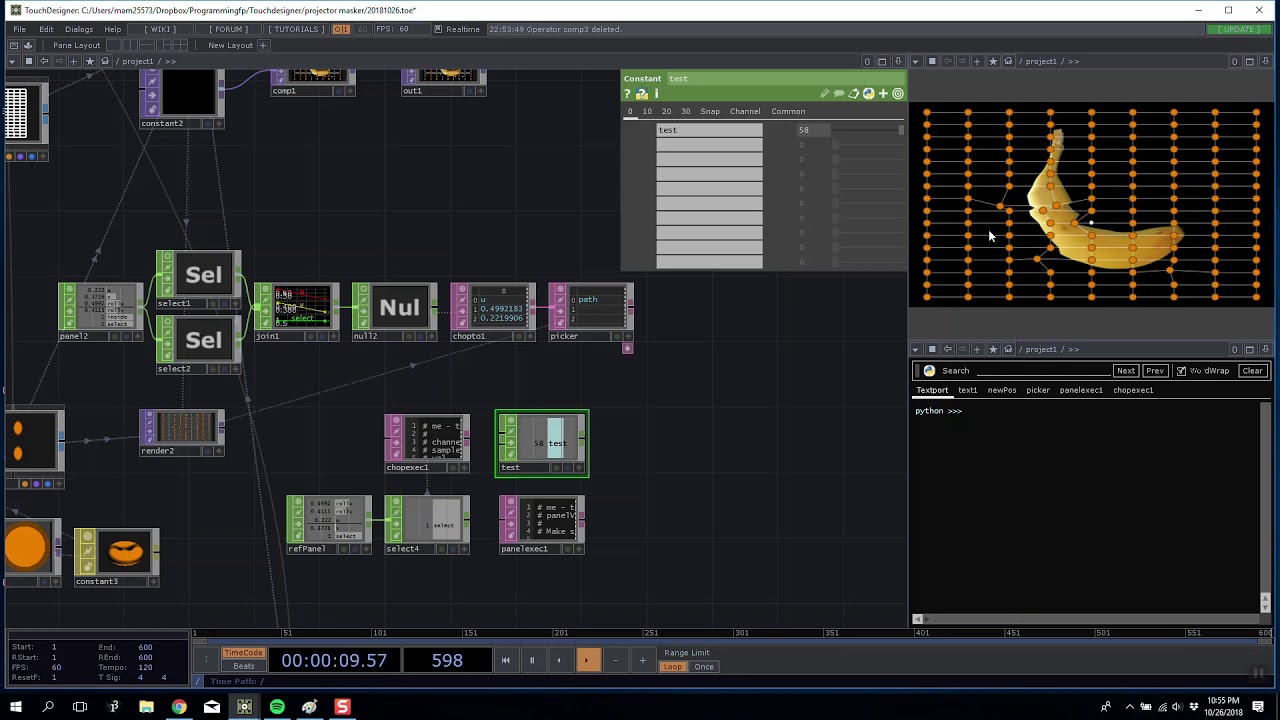Screen dimensions: 1280x720
Task: Click the question mark help icon in Constant dialog
Action: coord(628,93)
